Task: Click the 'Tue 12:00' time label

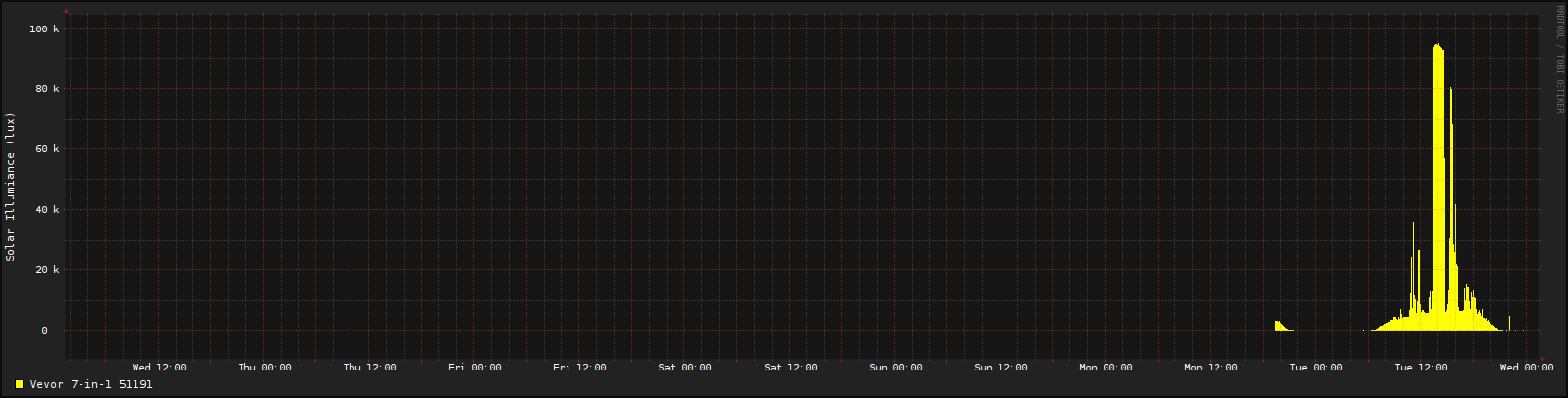Action: 1421,368
